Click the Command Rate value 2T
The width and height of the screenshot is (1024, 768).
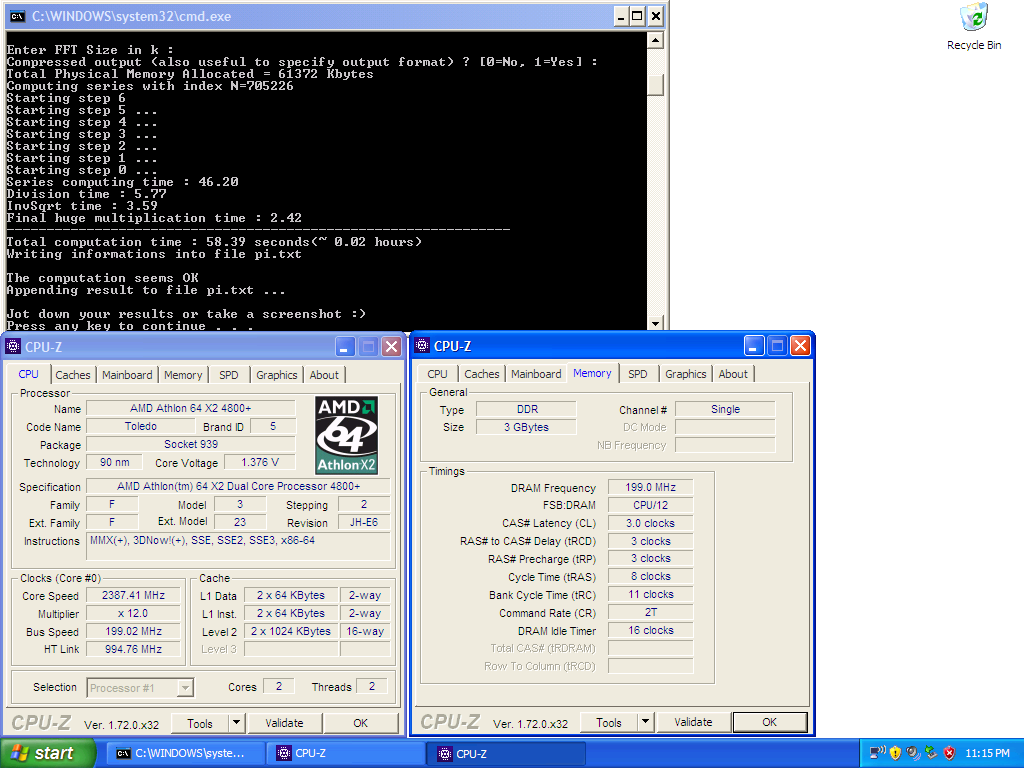click(650, 613)
